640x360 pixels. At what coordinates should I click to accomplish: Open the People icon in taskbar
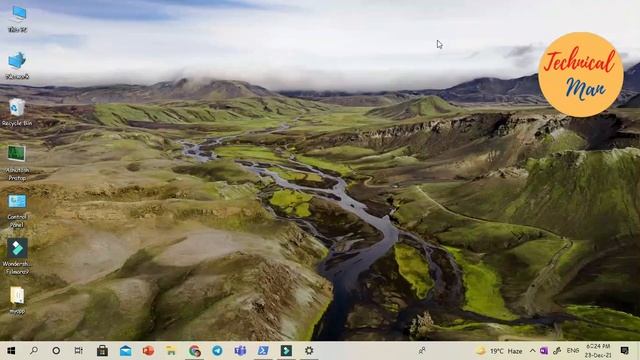pyautogui.click(x=422, y=351)
